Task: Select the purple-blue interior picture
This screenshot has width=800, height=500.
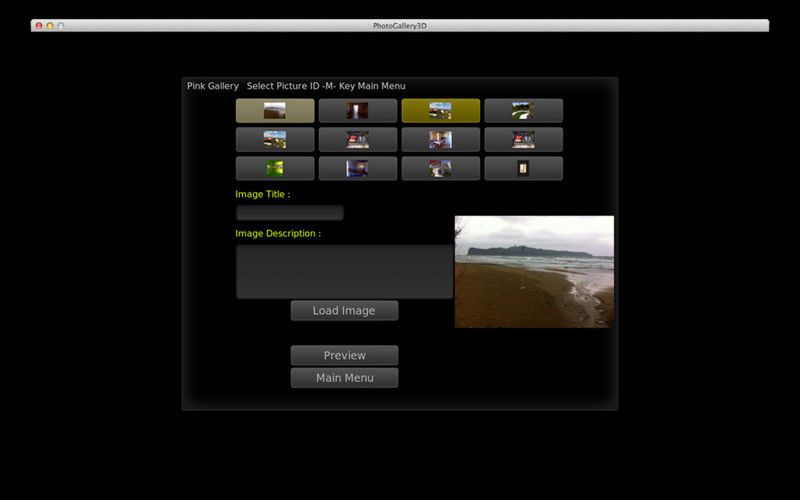Action: (358, 168)
